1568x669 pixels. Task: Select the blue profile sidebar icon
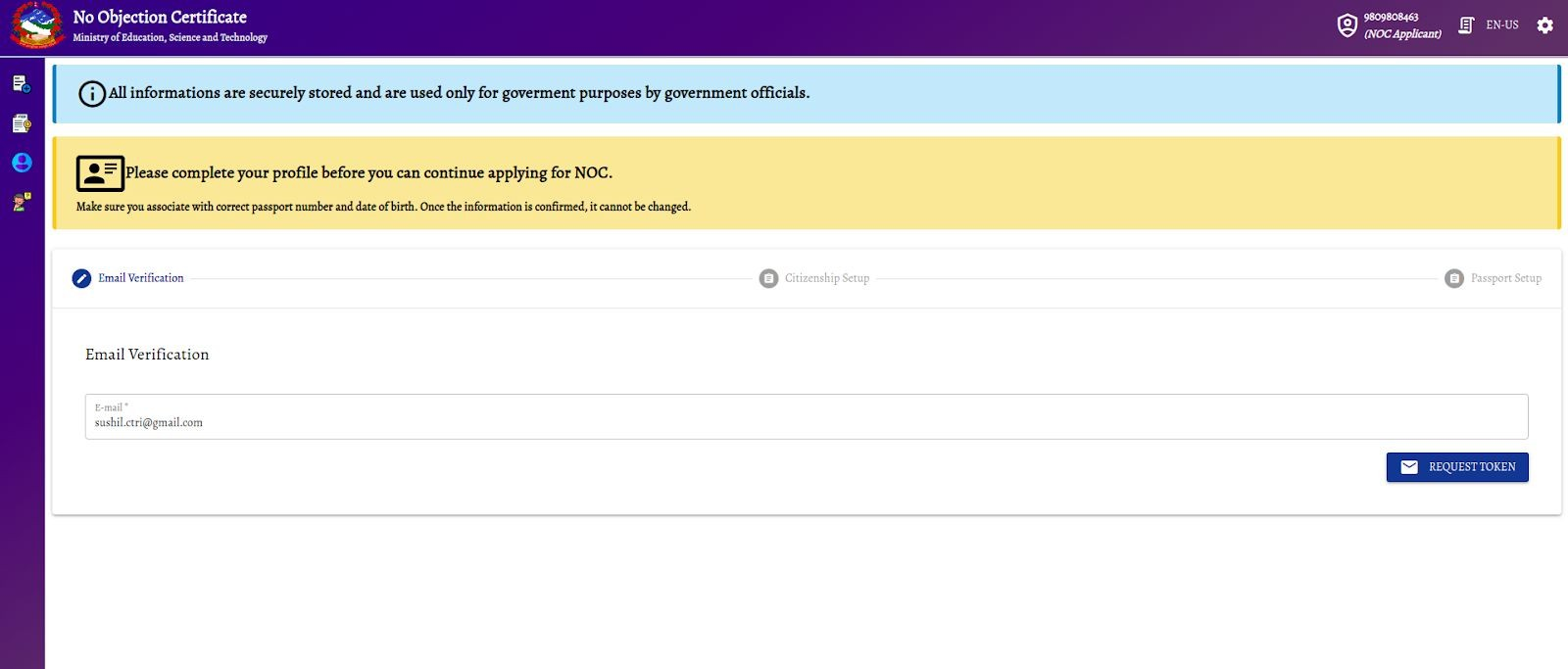pyautogui.click(x=22, y=163)
